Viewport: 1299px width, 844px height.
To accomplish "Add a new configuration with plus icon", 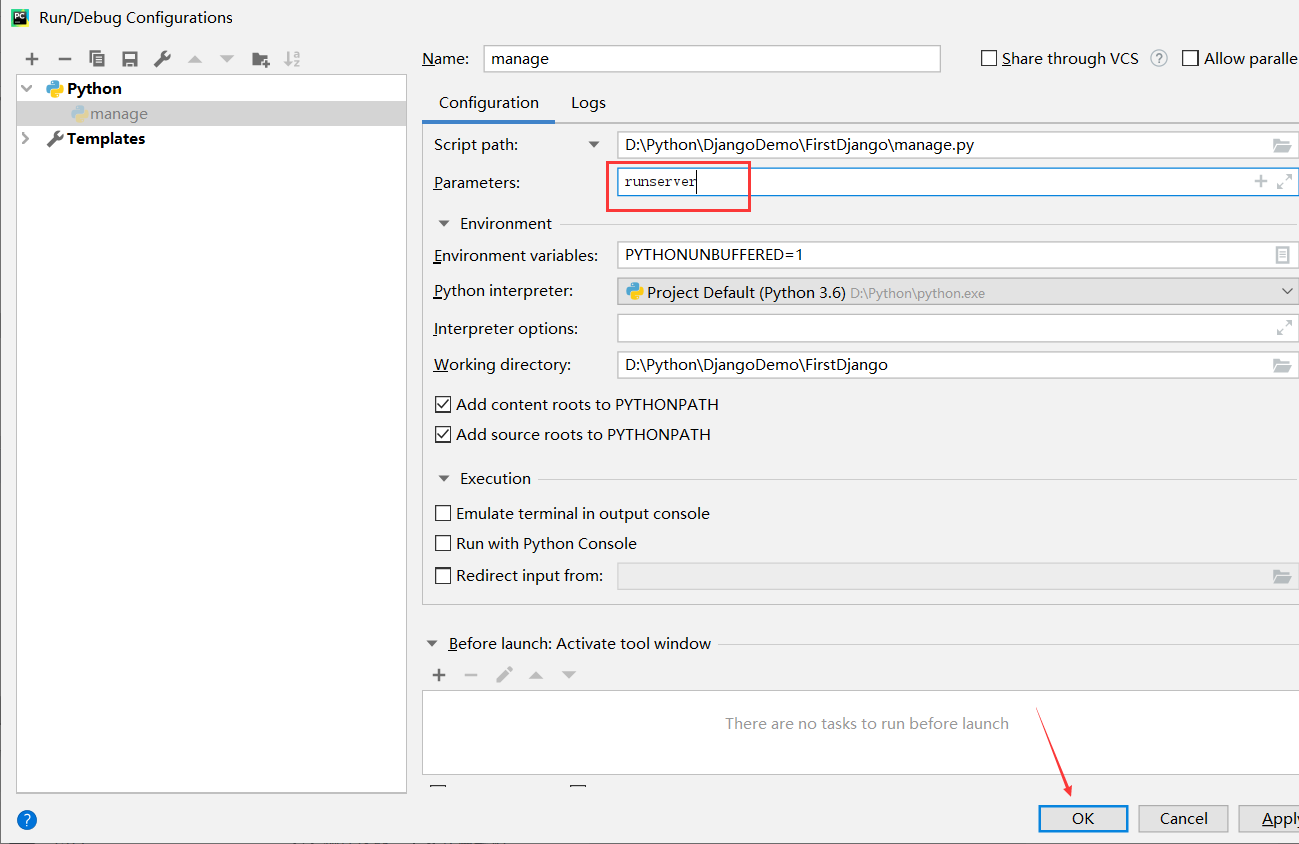I will (32, 59).
